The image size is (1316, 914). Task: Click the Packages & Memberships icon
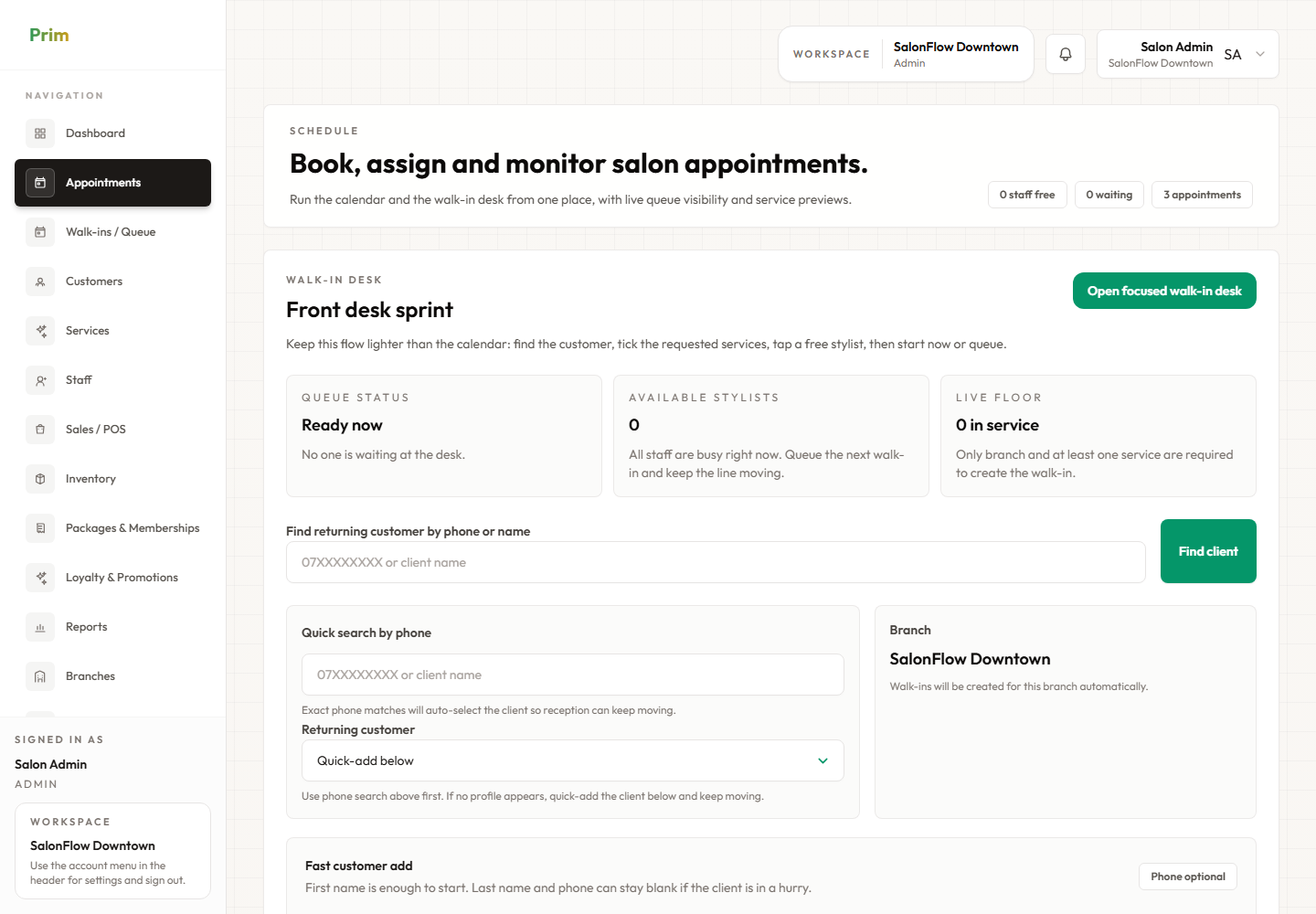40,528
